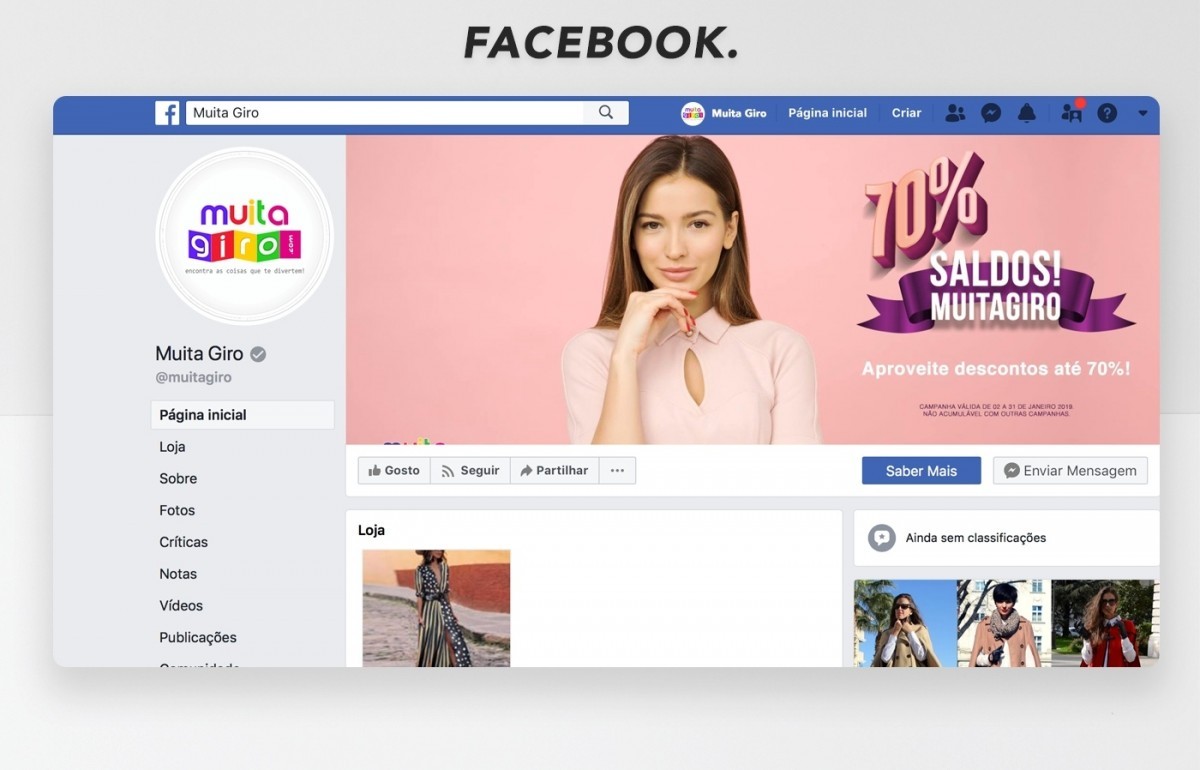This screenshot has width=1200, height=770.
Task: Open Publicações in the sidebar
Action: 198,638
